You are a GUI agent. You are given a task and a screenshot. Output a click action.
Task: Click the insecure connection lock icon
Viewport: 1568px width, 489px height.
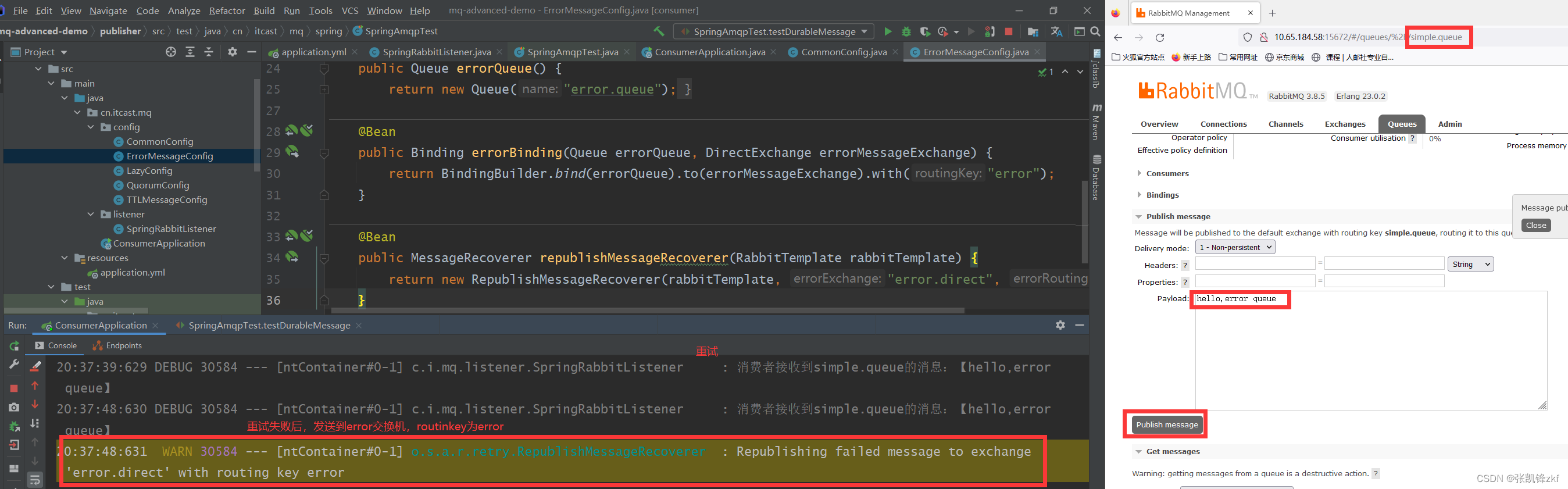[1264, 38]
